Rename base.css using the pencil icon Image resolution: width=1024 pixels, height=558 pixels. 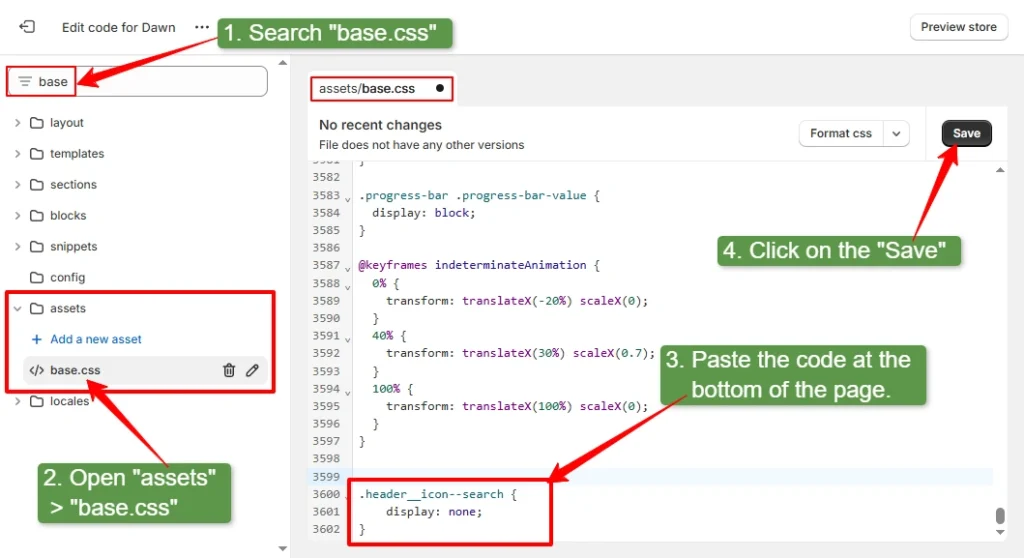coord(253,370)
